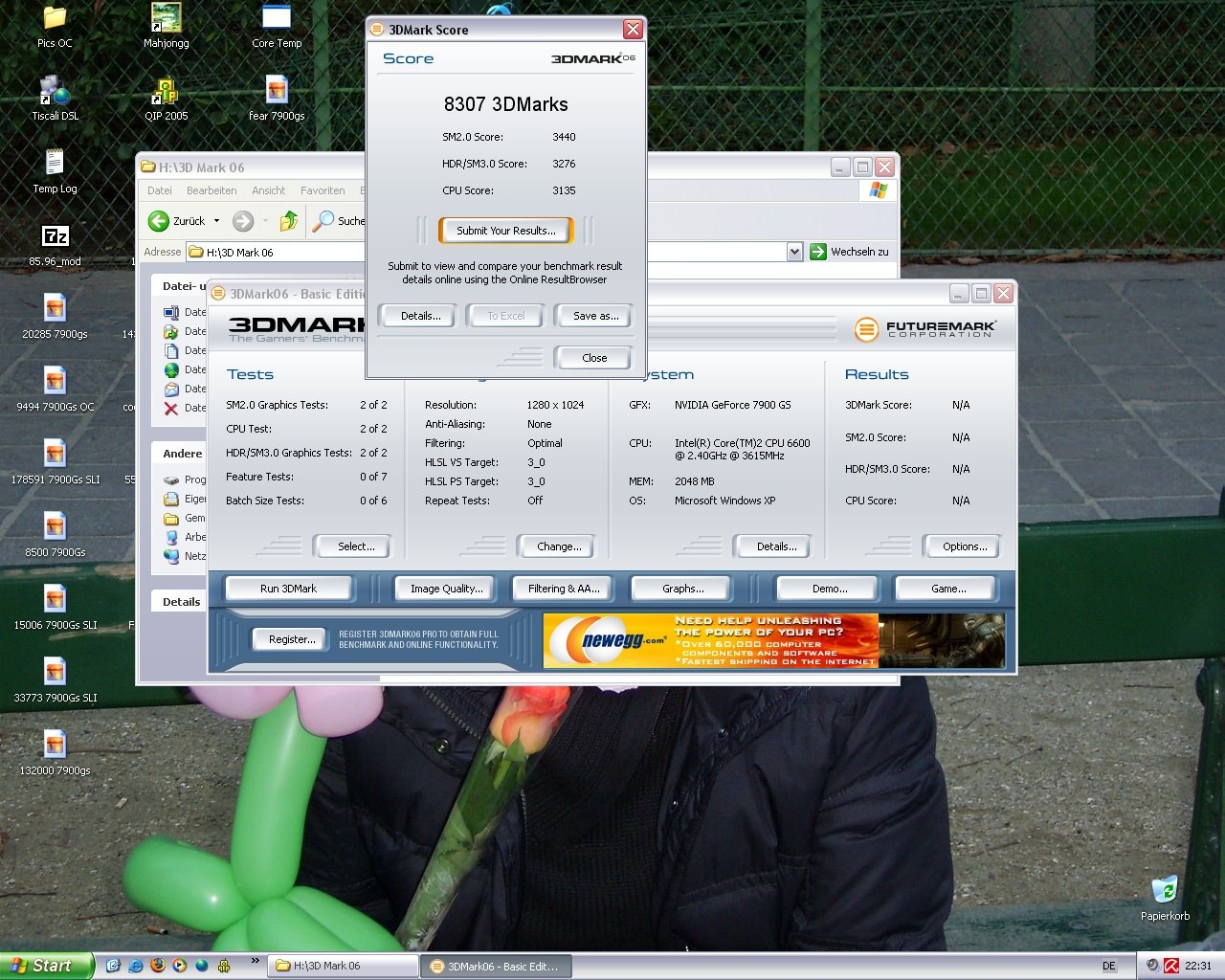This screenshot has width=1225, height=980.
Task: Click the Start button
Action: [x=47, y=966]
